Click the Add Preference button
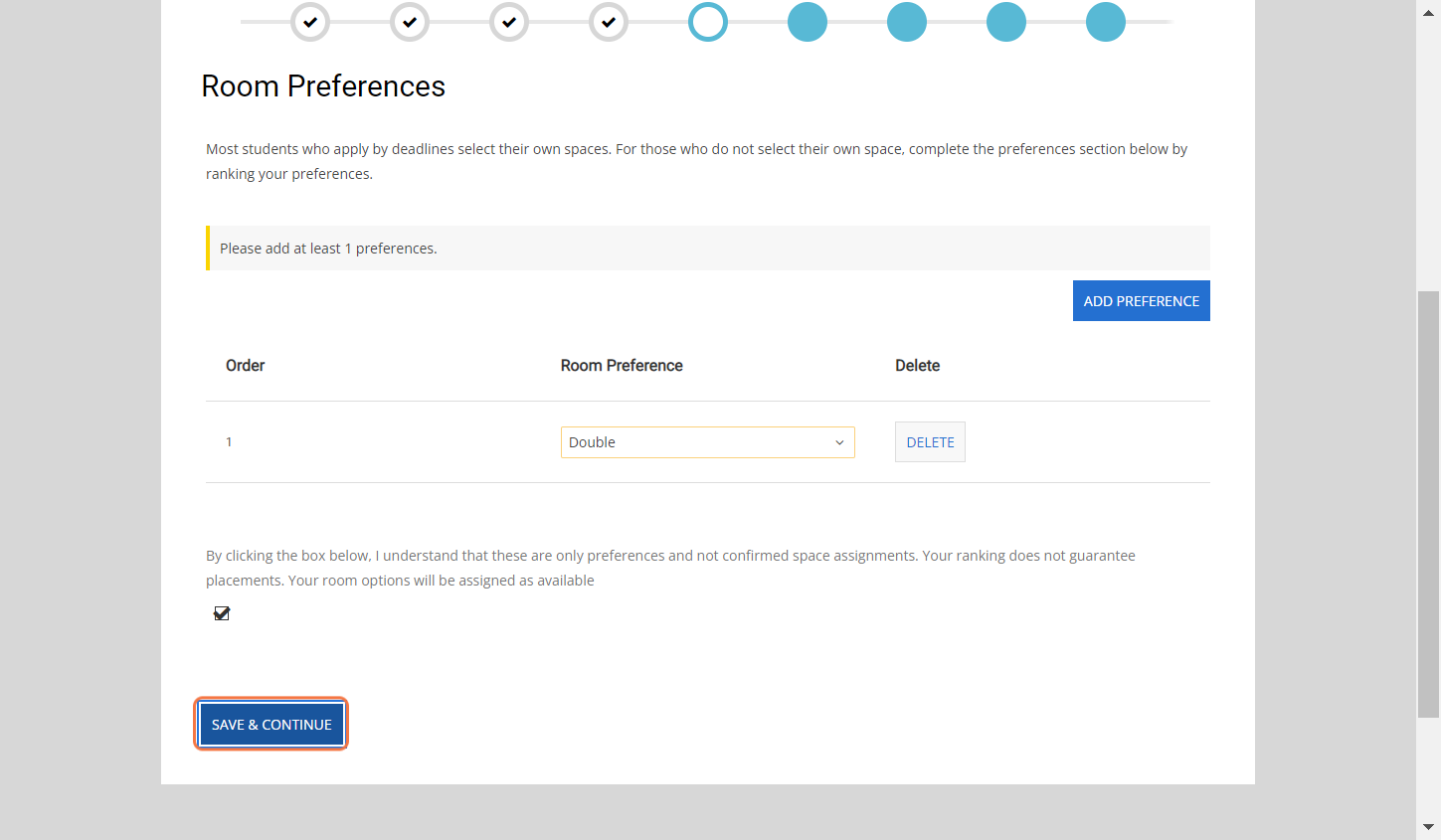This screenshot has height=840, width=1441. tap(1142, 301)
